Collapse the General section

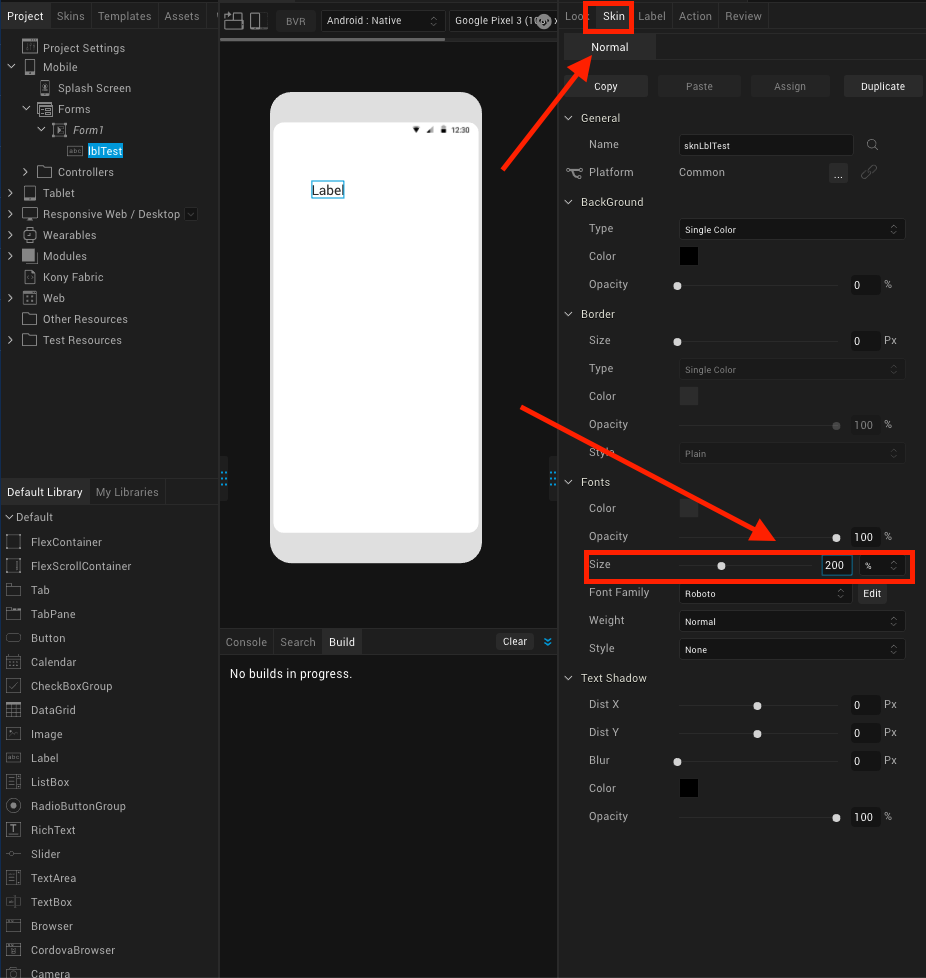[569, 118]
